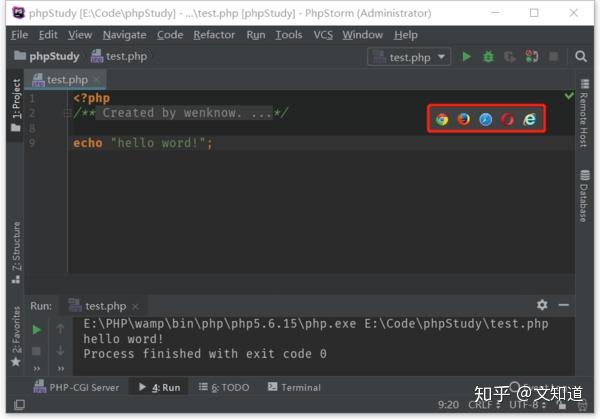Click cursor position 9:20 in status bar
Image resolution: width=600 pixels, height=419 pixels.
click(x=448, y=404)
